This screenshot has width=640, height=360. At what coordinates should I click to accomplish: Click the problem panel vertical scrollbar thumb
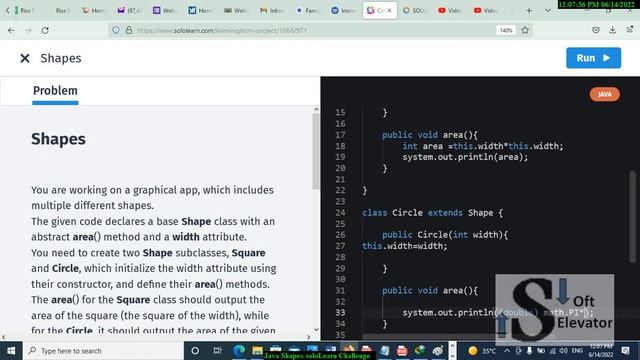(x=316, y=151)
